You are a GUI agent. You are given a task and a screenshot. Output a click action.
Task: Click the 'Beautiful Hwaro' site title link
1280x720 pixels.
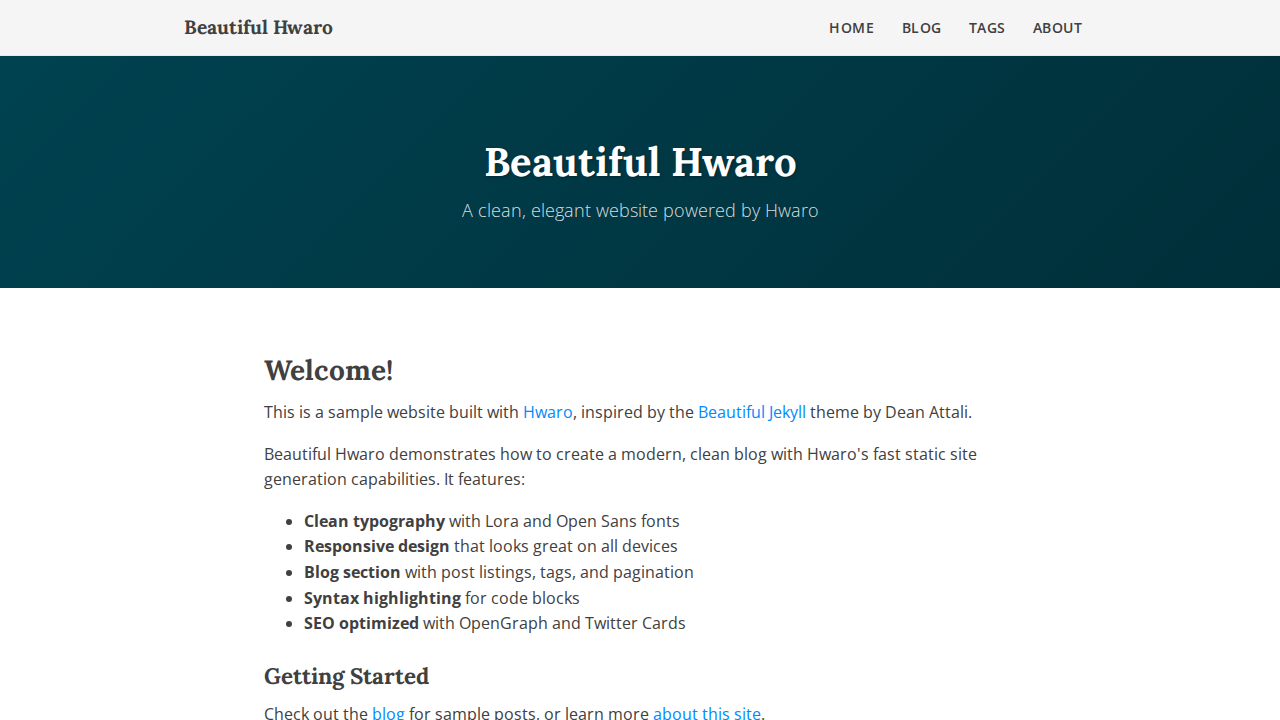(x=258, y=27)
